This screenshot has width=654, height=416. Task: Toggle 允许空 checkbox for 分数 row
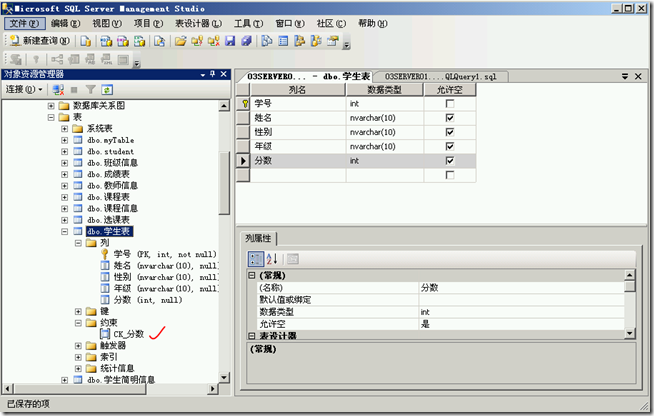pyautogui.click(x=450, y=161)
